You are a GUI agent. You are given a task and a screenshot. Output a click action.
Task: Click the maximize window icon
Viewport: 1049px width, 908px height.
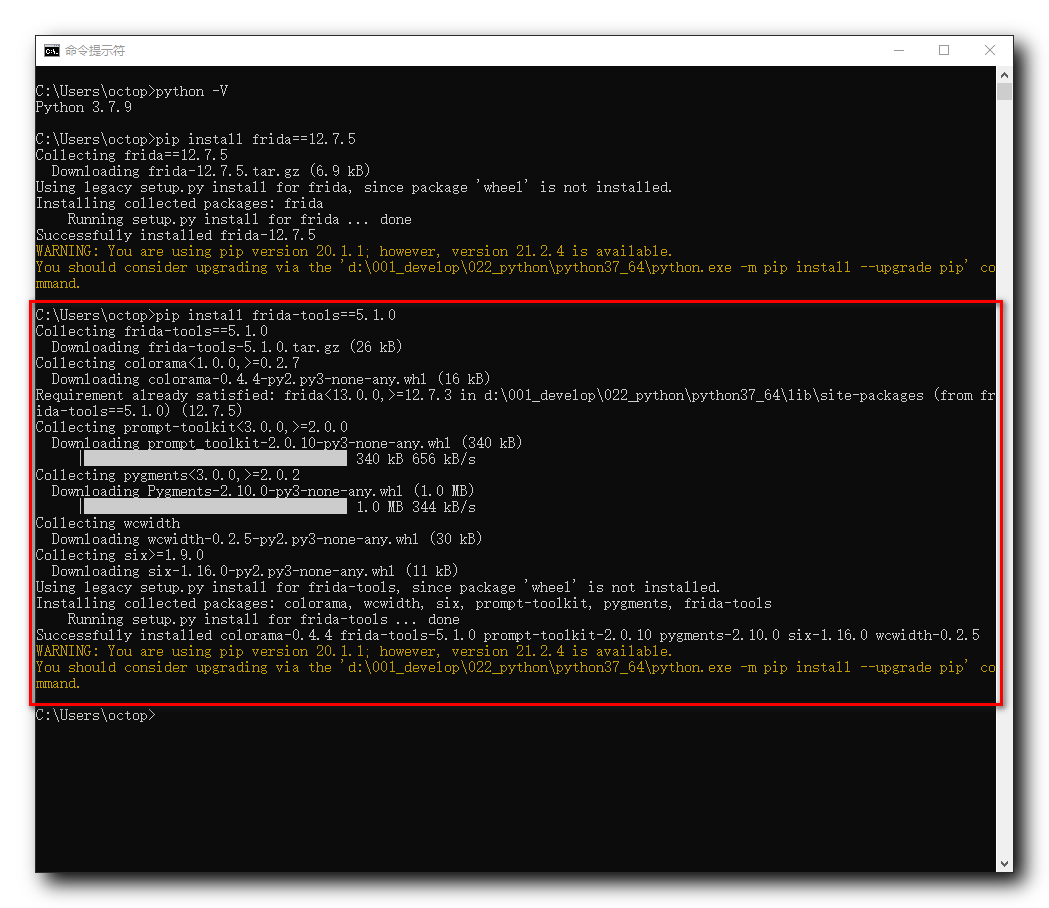click(944, 50)
